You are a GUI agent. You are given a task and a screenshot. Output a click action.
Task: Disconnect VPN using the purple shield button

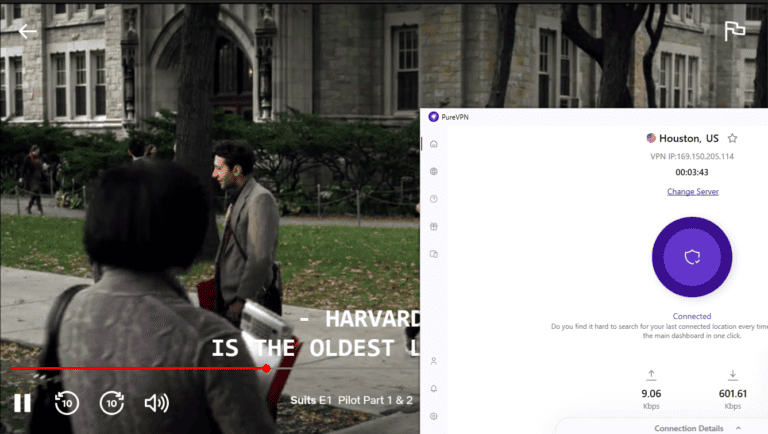click(692, 257)
